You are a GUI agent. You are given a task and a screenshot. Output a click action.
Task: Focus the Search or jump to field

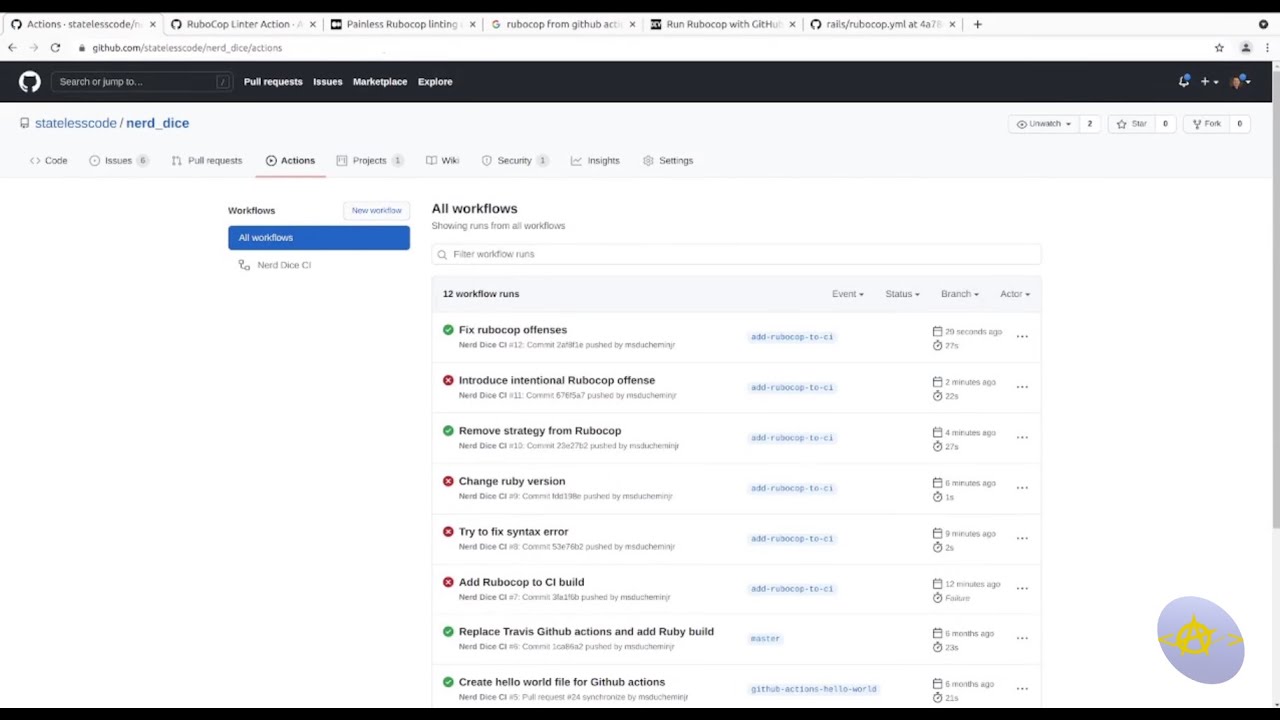coord(143,82)
